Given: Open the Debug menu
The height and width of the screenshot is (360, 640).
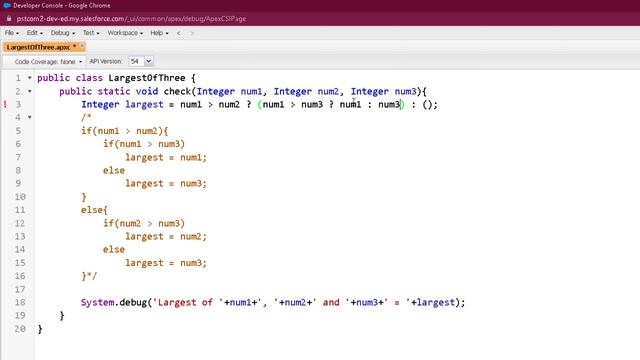Looking at the screenshot, I should tap(62, 33).
